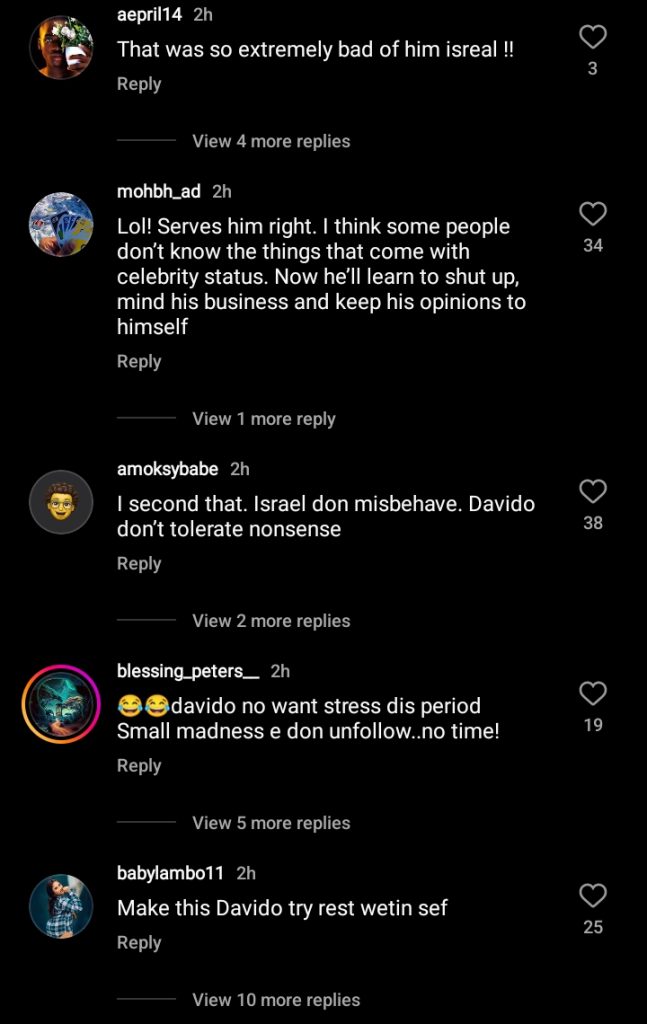Like babylambo11's comment with the heart

(x=592, y=896)
